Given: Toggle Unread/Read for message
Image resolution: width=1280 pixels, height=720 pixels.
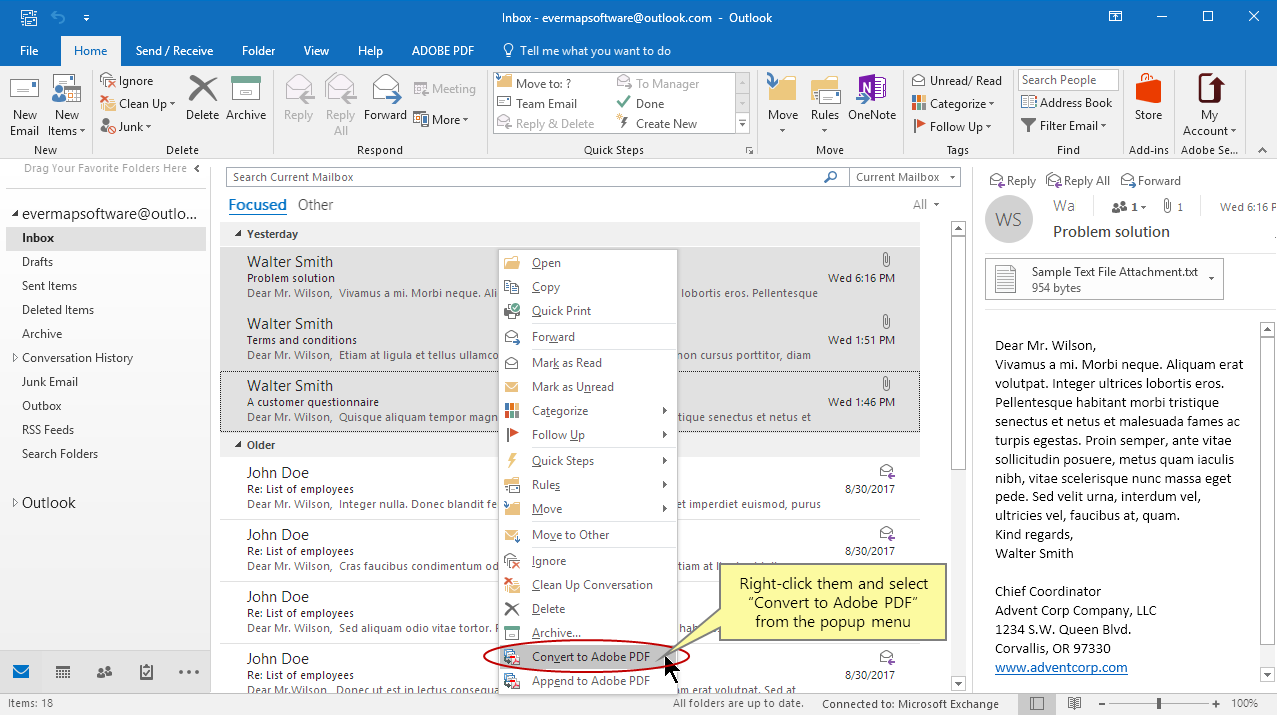Looking at the screenshot, I should (956, 81).
